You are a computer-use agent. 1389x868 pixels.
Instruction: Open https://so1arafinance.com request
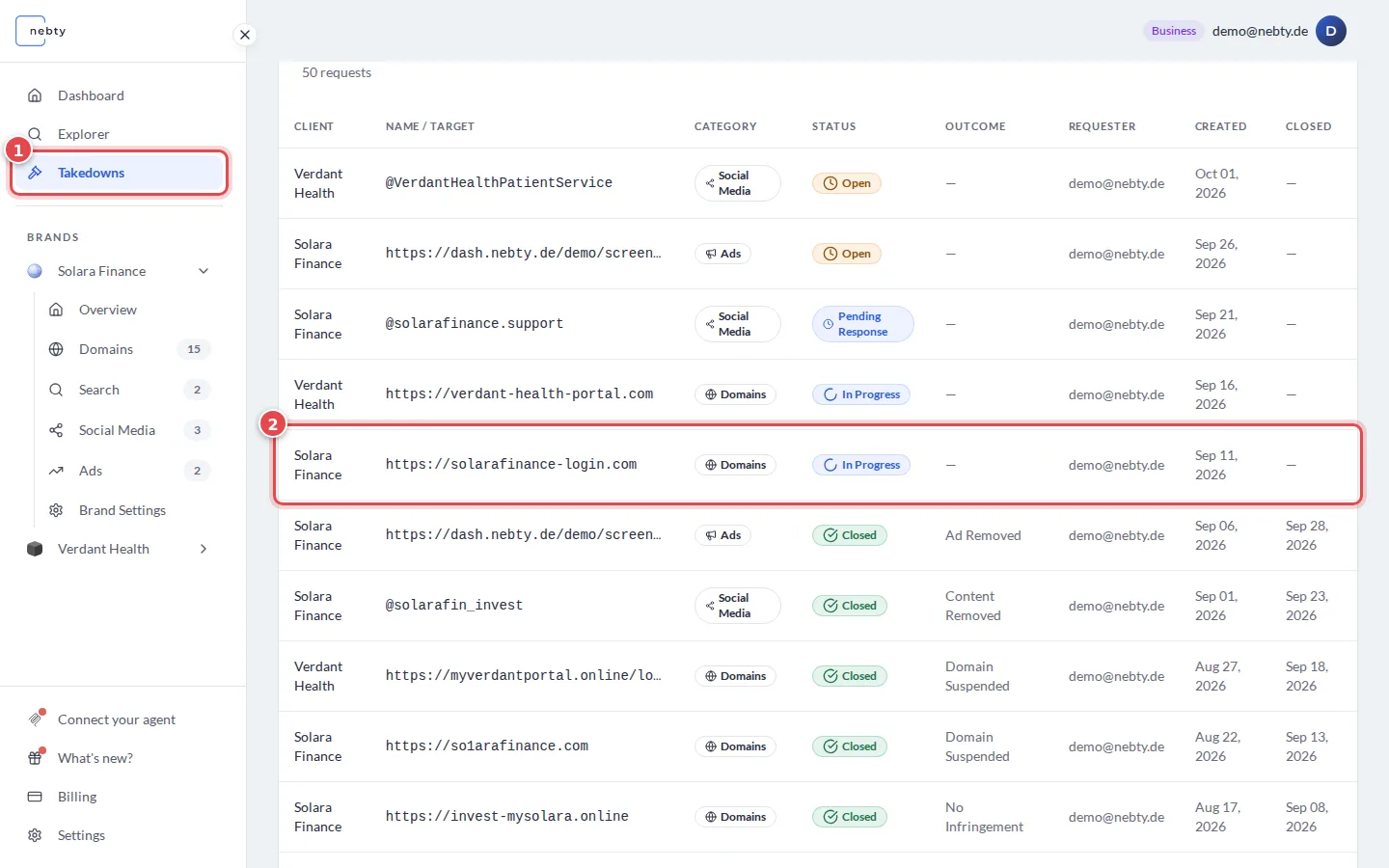(818, 746)
